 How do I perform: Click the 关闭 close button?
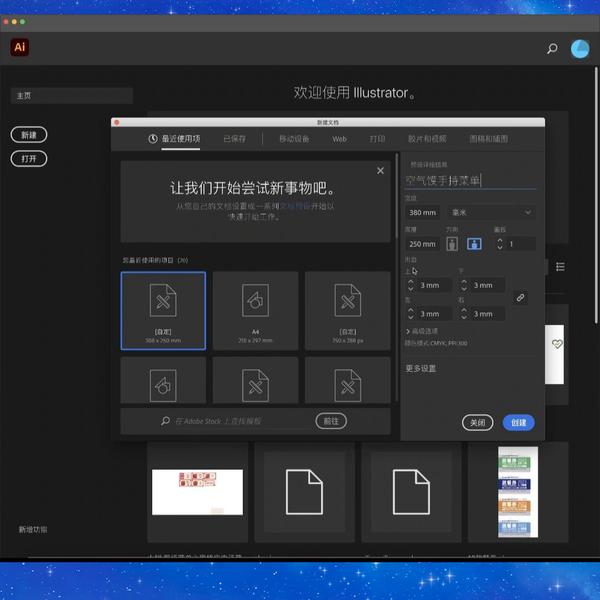pos(478,422)
